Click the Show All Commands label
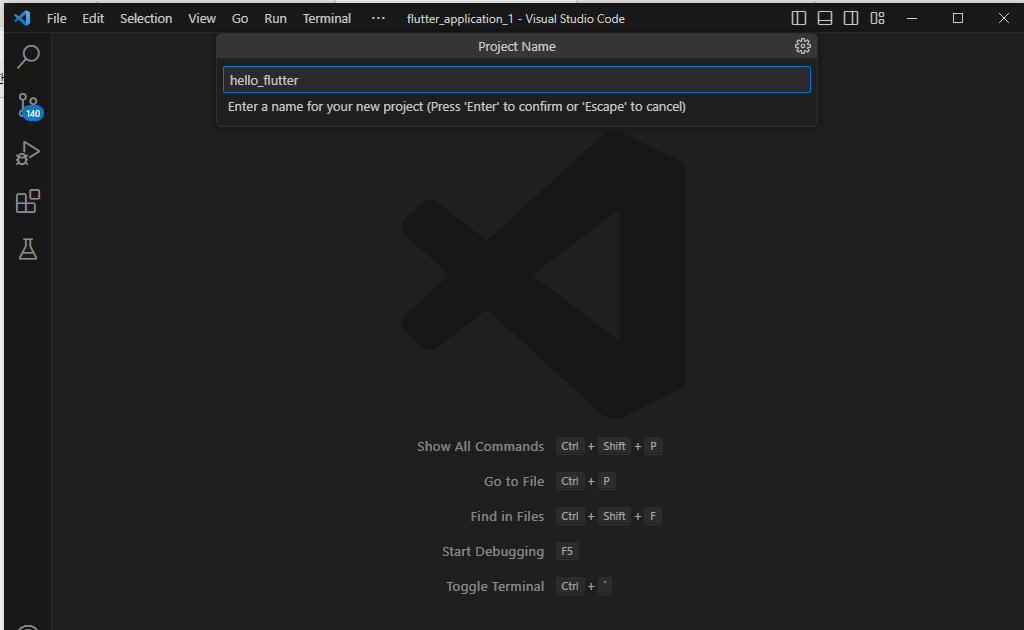 click(x=480, y=447)
